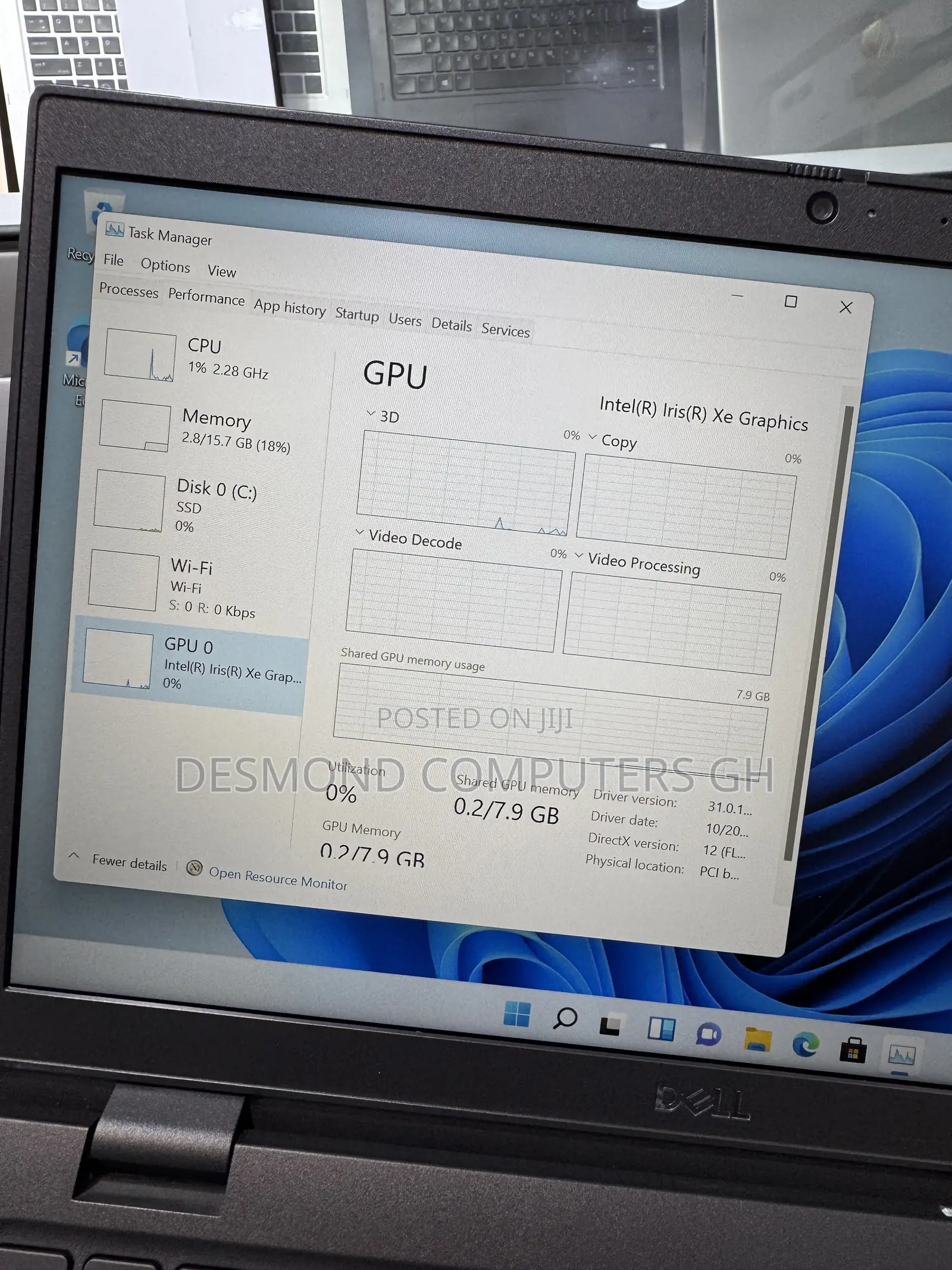Screen dimensions: 952x1270
Task: Launch Microsoft Edge from the taskbar
Action: pos(806,1044)
